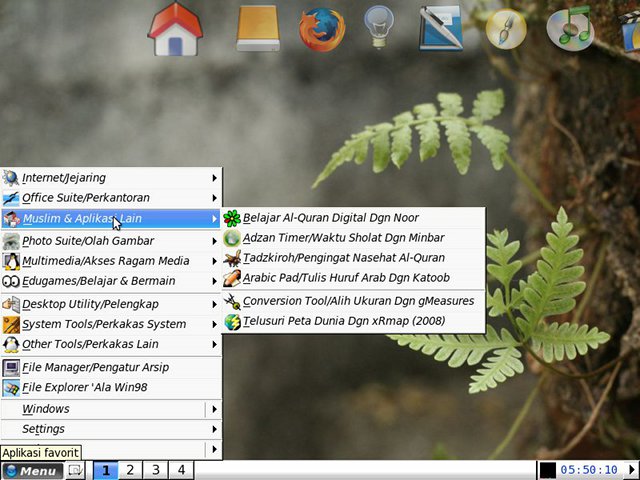Open the hard drive dock icon
Image resolution: width=640 pixels, height=480 pixels.
(x=258, y=28)
